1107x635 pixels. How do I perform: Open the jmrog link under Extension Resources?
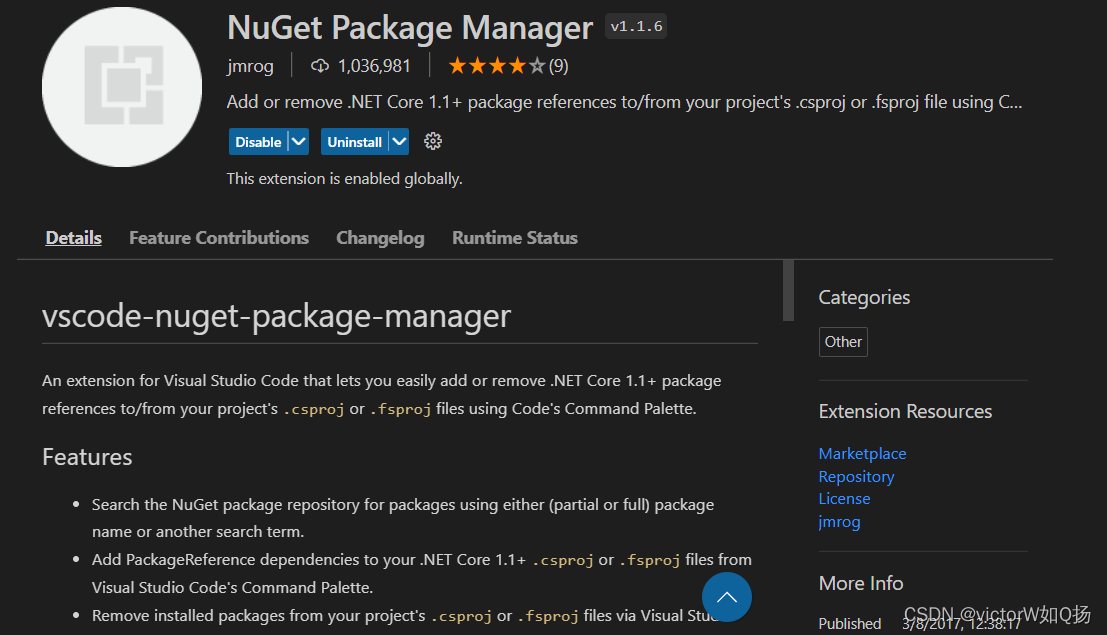tap(839, 522)
